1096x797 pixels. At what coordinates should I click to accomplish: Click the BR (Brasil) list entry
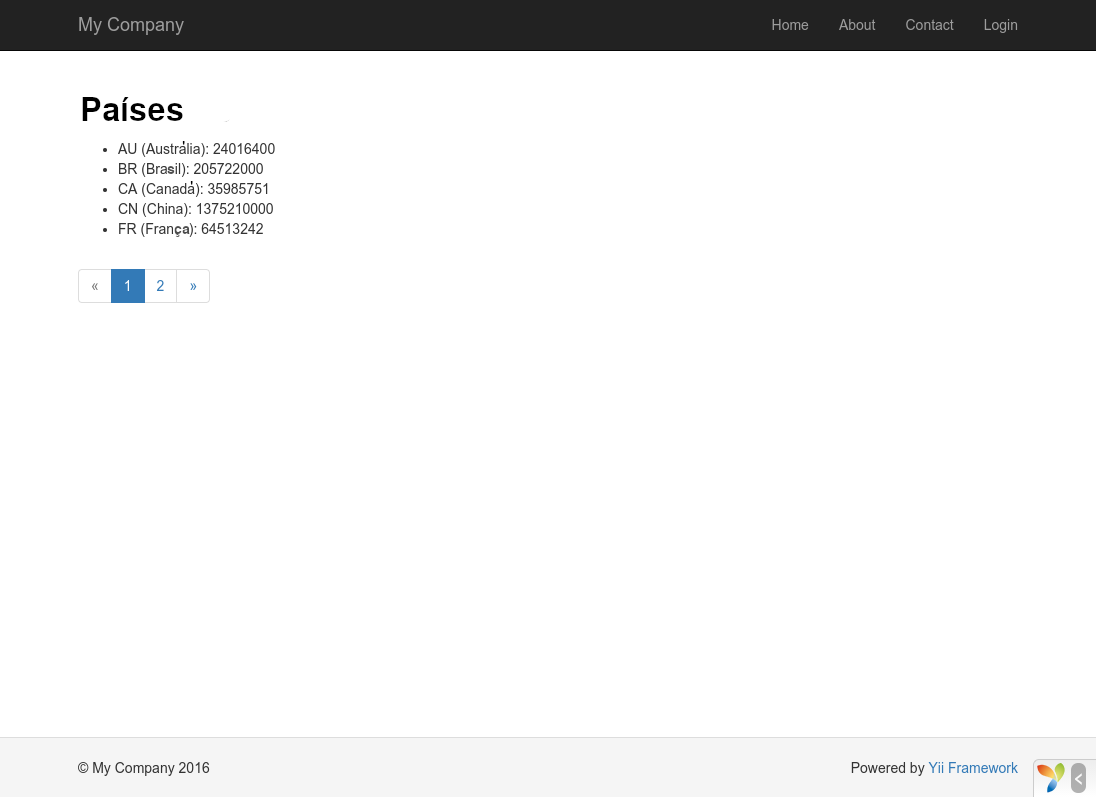190,169
